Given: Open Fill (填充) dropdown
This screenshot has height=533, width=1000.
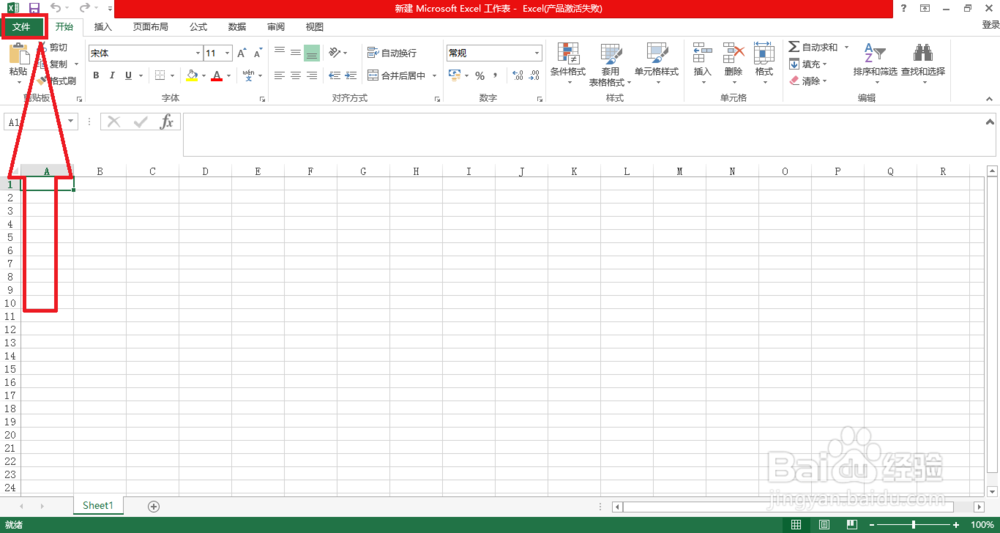Looking at the screenshot, I should click(807, 64).
